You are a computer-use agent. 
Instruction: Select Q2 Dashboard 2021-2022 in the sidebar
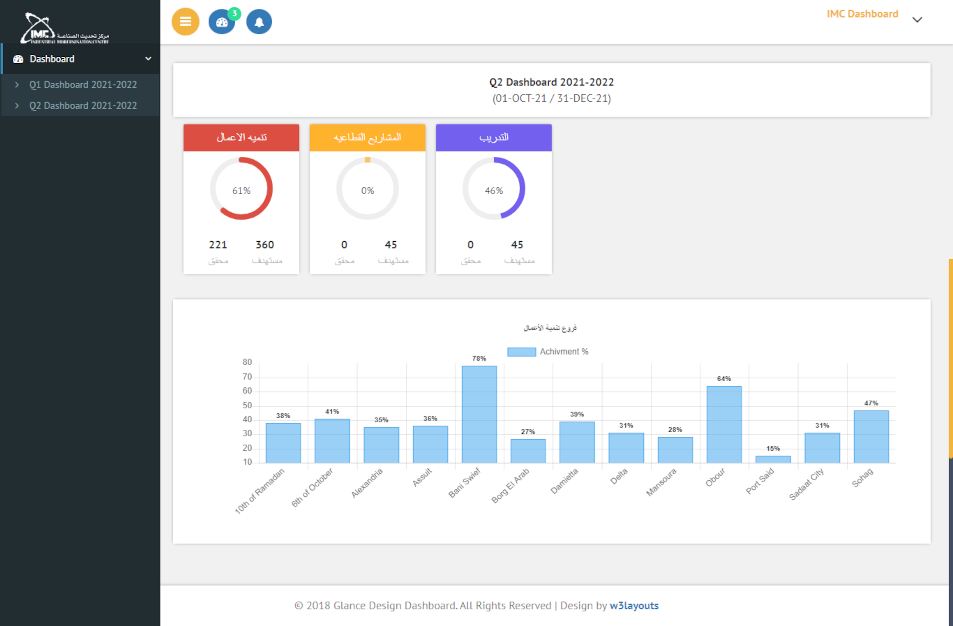tap(84, 105)
